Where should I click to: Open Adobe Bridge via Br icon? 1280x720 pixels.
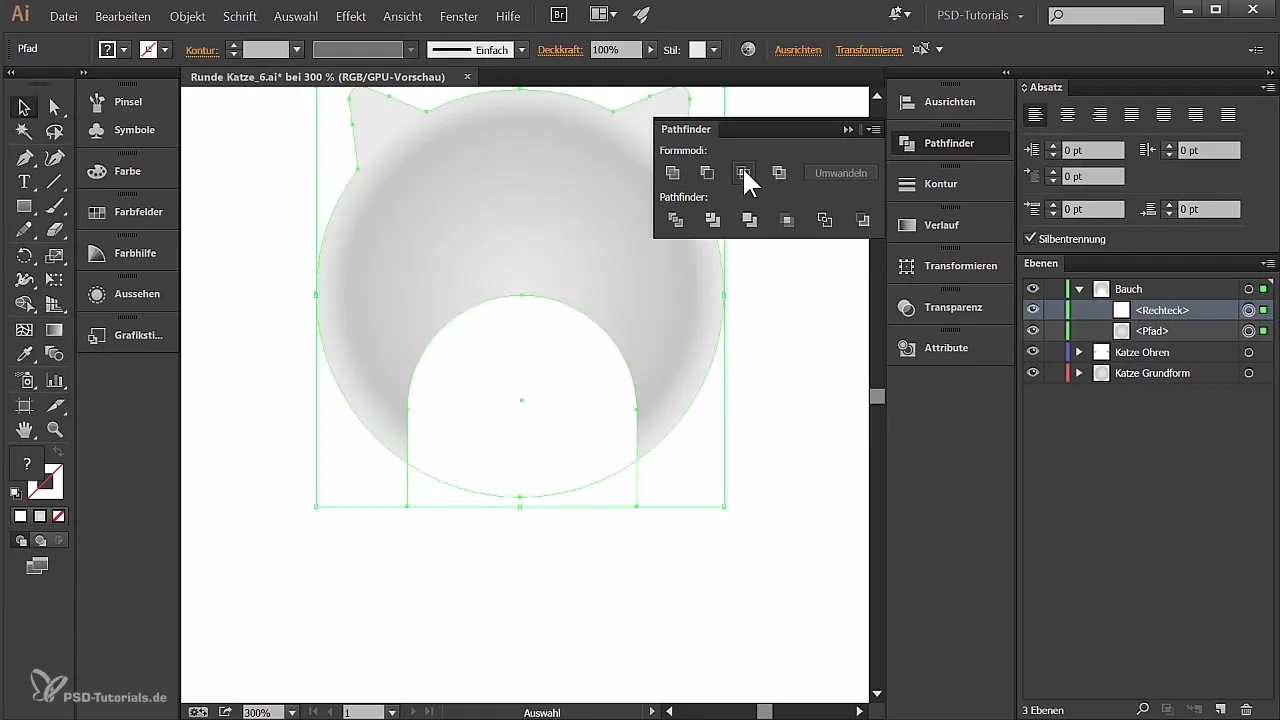[x=559, y=16]
